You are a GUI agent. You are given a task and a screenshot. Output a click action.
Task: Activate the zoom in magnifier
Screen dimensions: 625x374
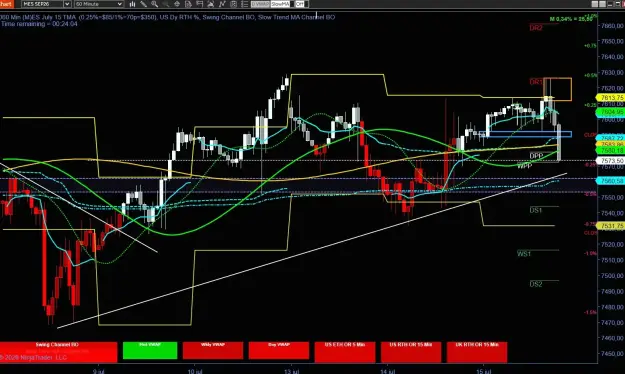154,4
